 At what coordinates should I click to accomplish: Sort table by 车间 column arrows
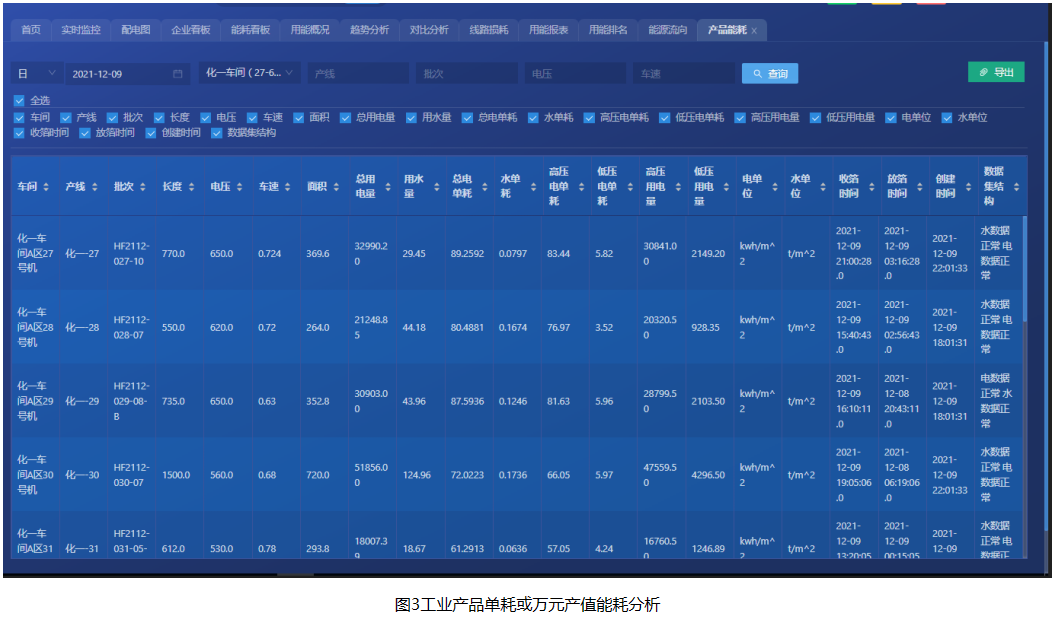(x=46, y=187)
